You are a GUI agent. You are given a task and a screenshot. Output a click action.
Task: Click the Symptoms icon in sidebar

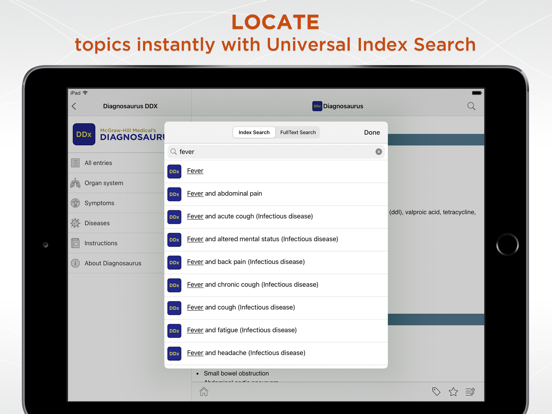tap(75, 203)
